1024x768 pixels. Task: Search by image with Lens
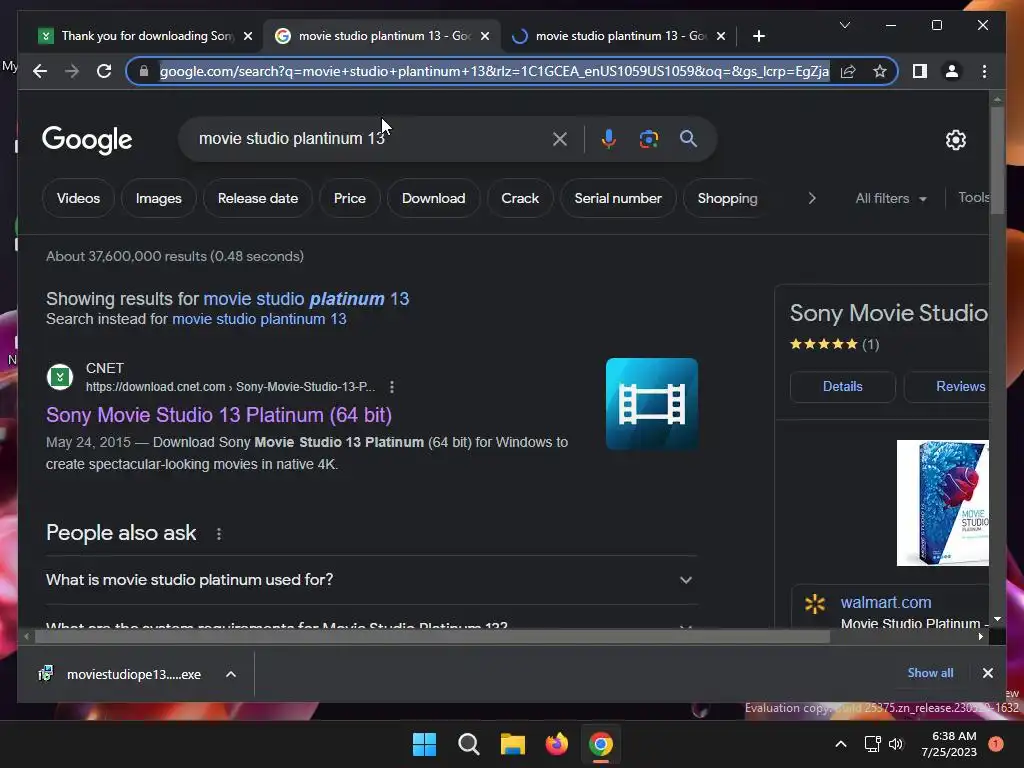pyautogui.click(x=648, y=138)
